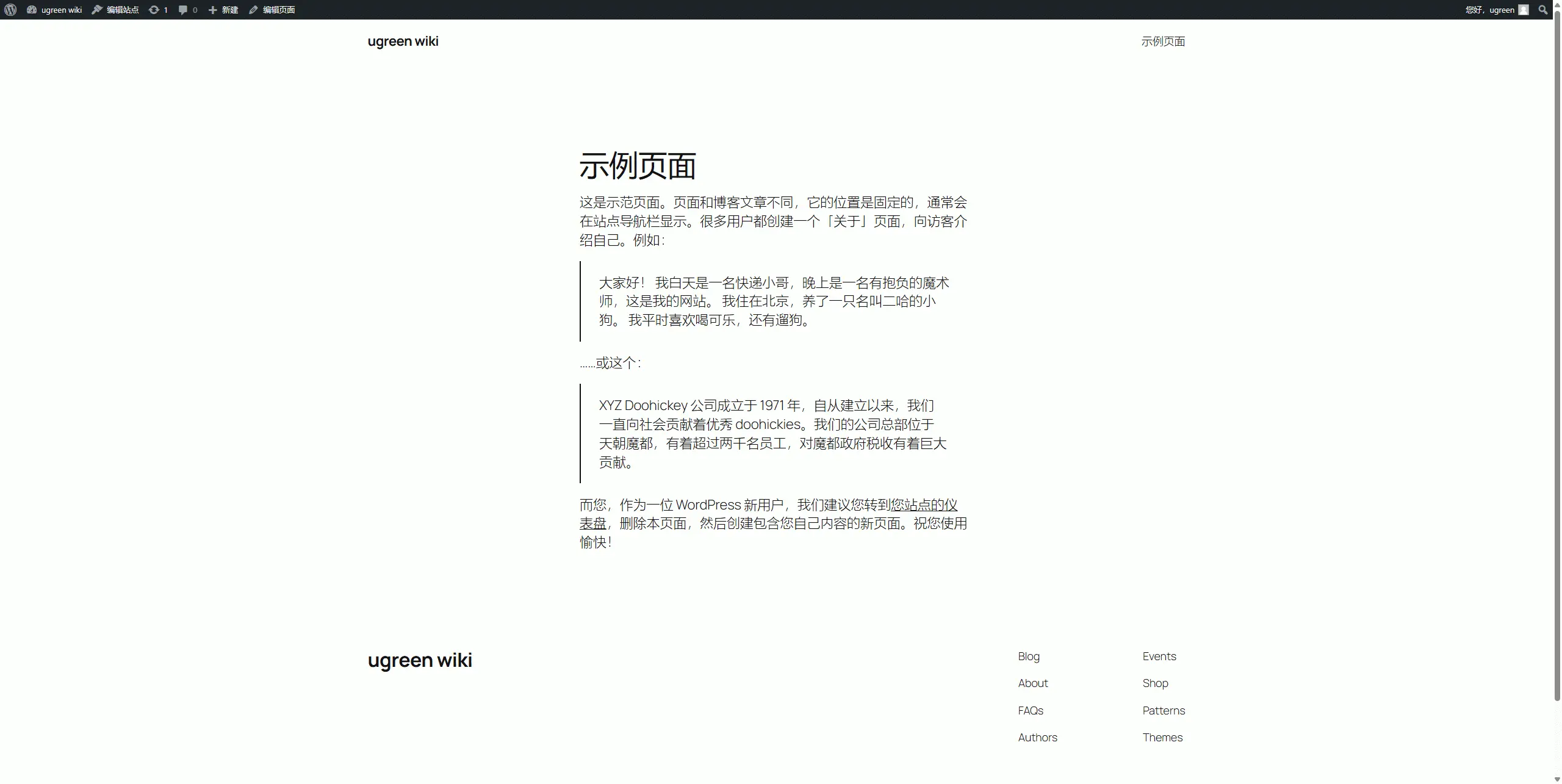Image resolution: width=1562 pixels, height=784 pixels.
Task: Click the ugreen wiki footer logo
Action: click(419, 660)
